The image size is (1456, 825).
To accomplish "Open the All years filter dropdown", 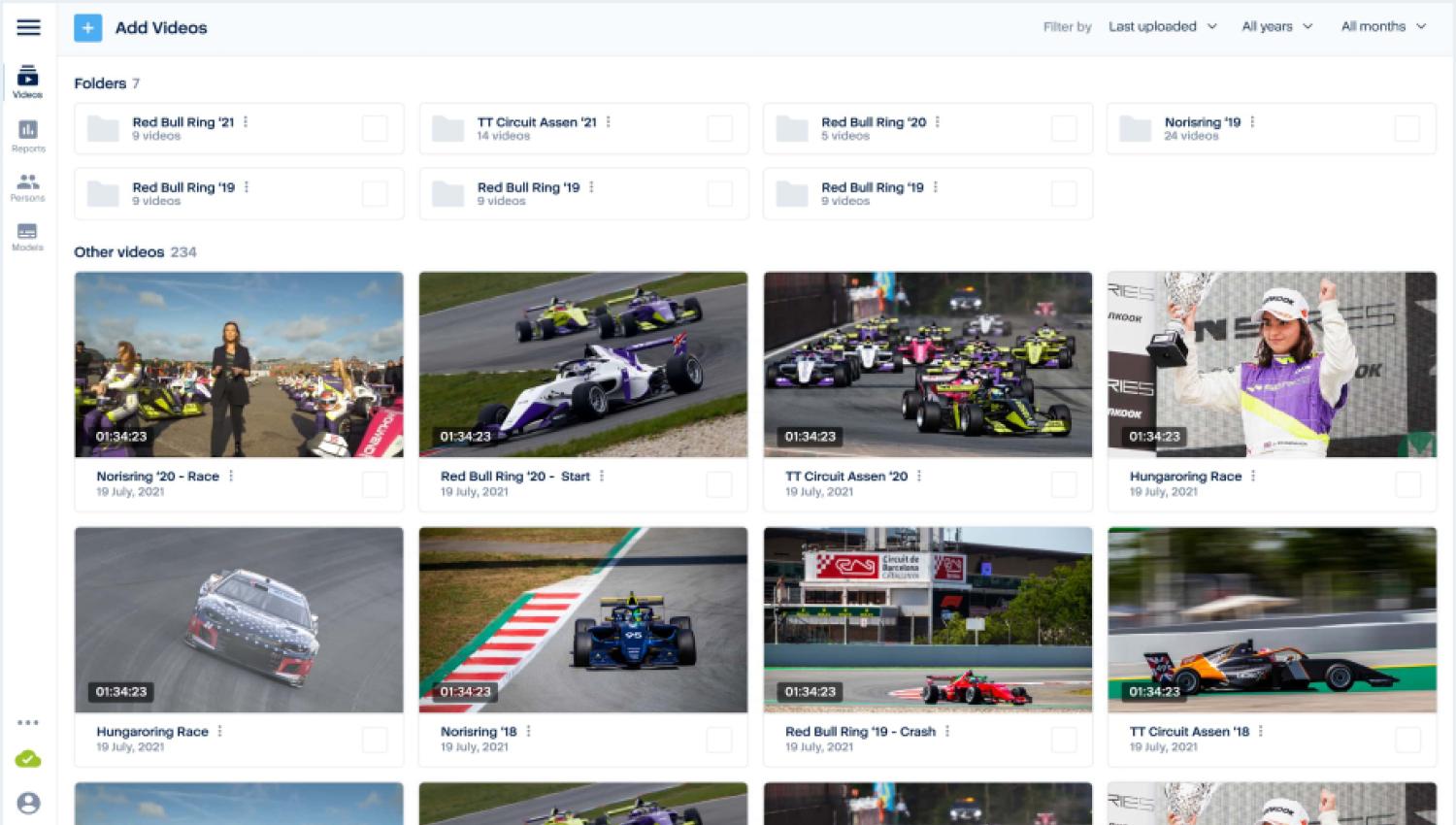I will (1277, 27).
